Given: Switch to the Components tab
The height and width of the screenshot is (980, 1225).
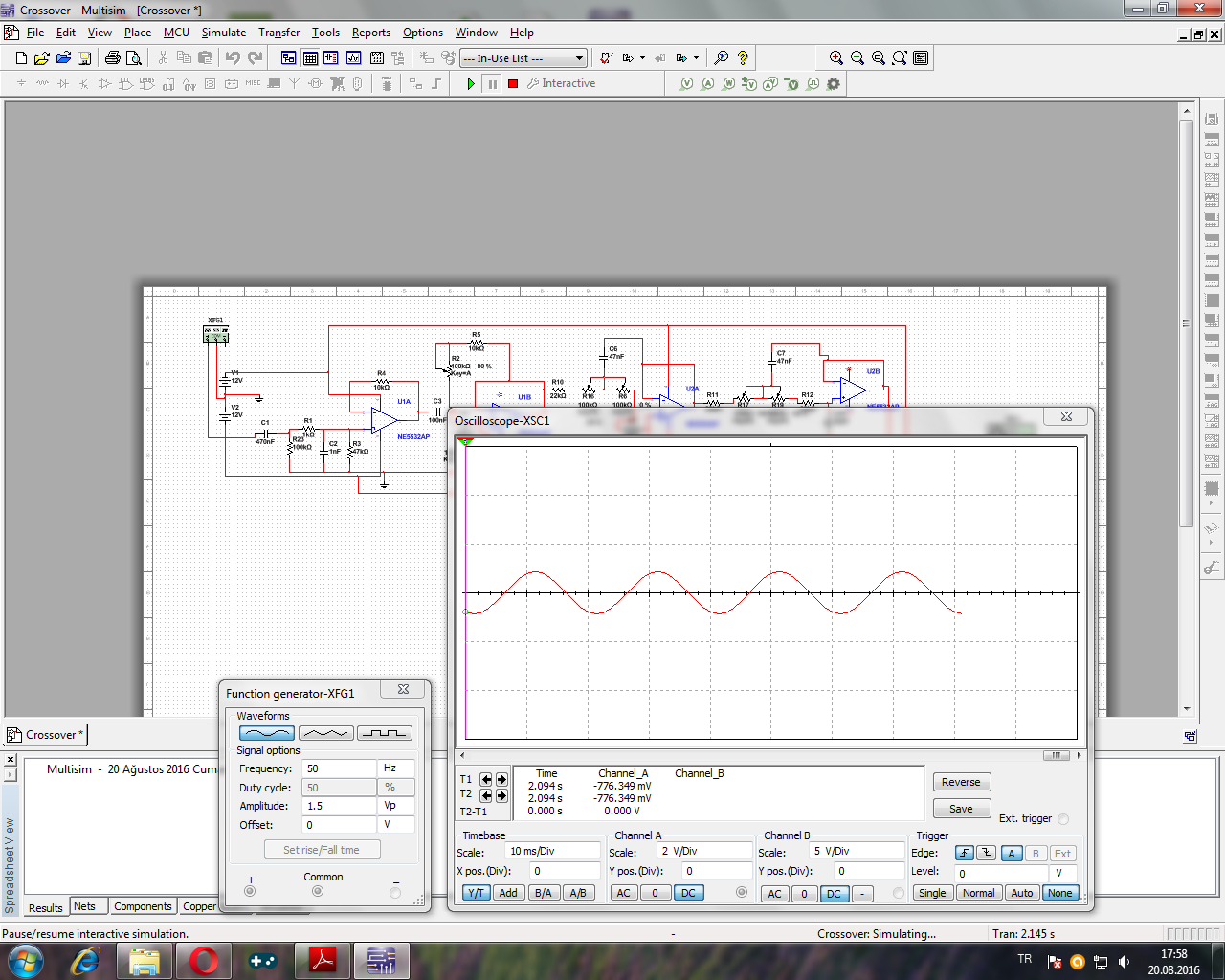Looking at the screenshot, I should [143, 906].
